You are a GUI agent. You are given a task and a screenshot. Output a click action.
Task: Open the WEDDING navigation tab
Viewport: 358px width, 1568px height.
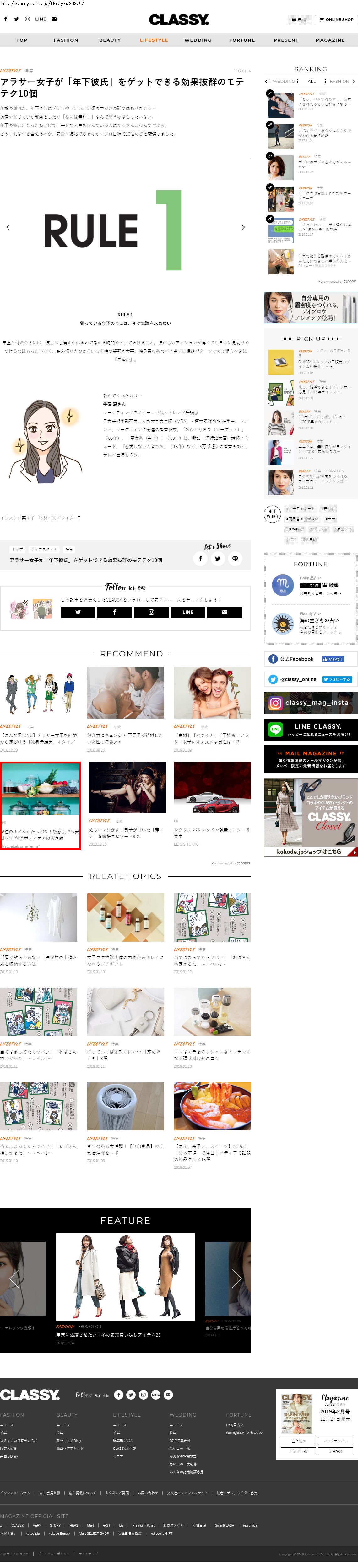(x=198, y=40)
